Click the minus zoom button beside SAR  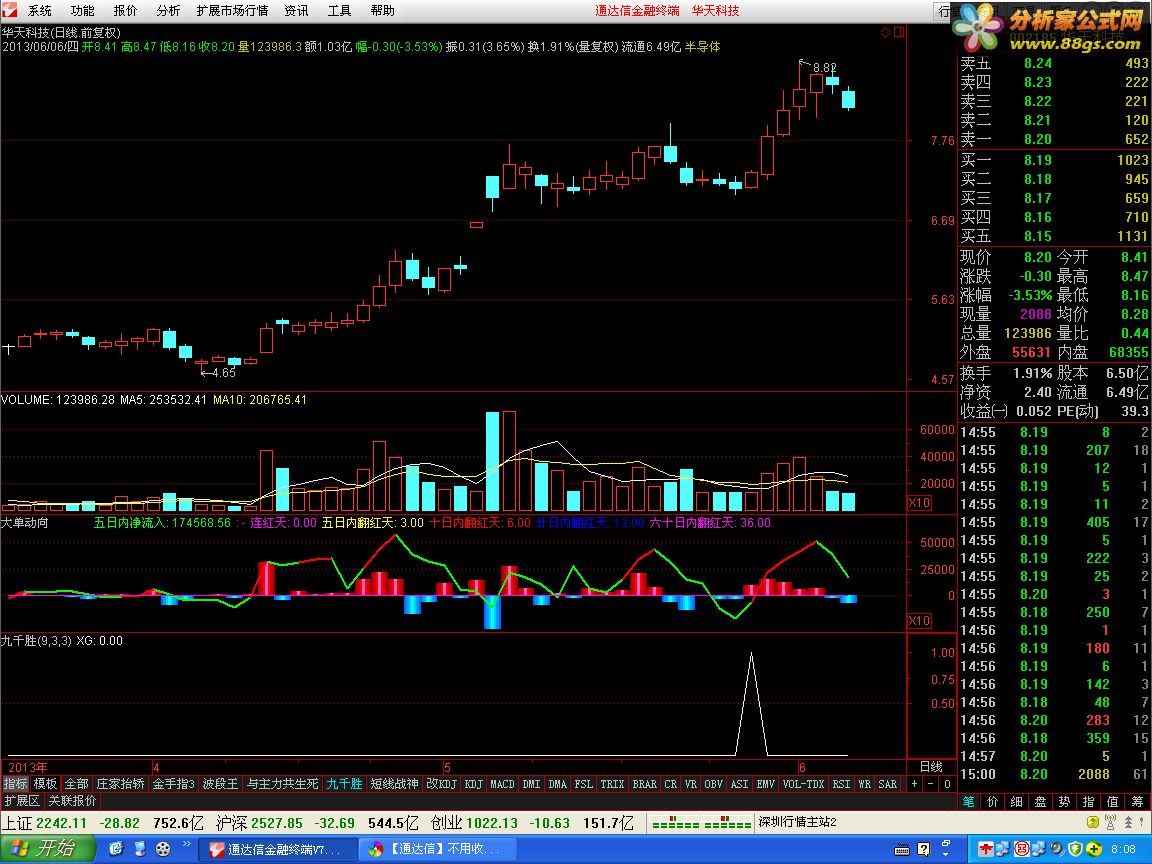(x=930, y=784)
